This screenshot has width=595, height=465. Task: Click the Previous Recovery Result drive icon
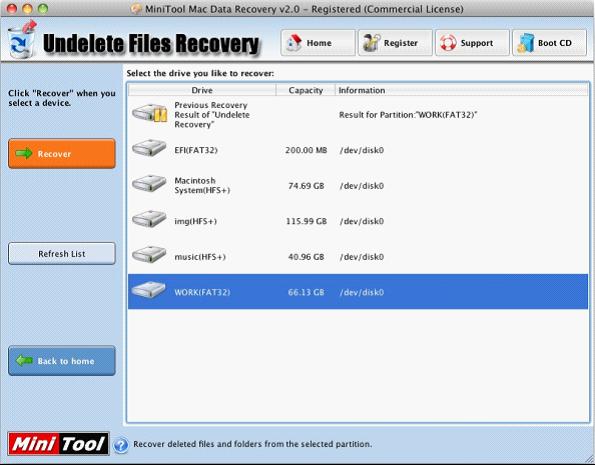[150, 113]
